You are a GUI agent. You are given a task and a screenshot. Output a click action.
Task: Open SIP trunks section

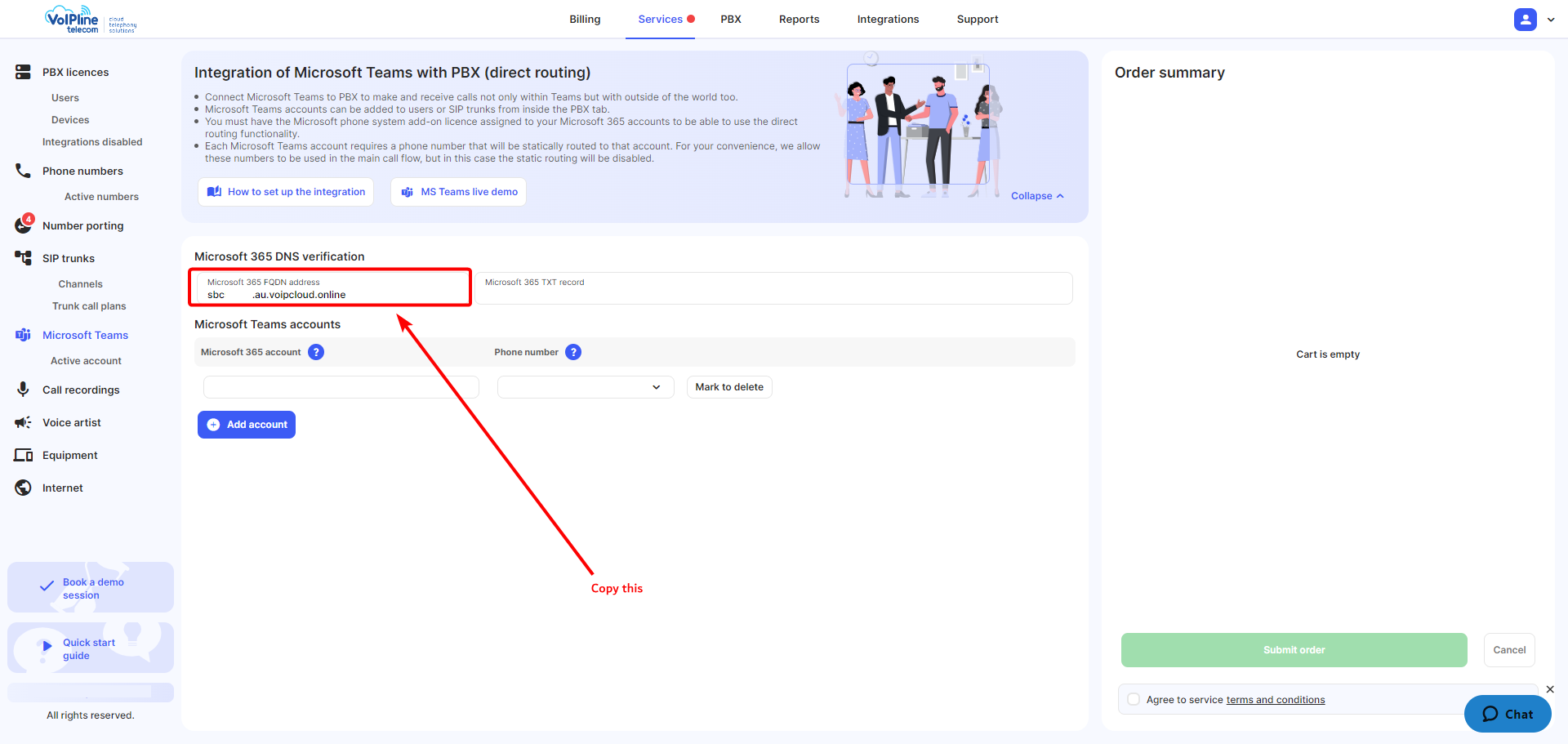(69, 258)
